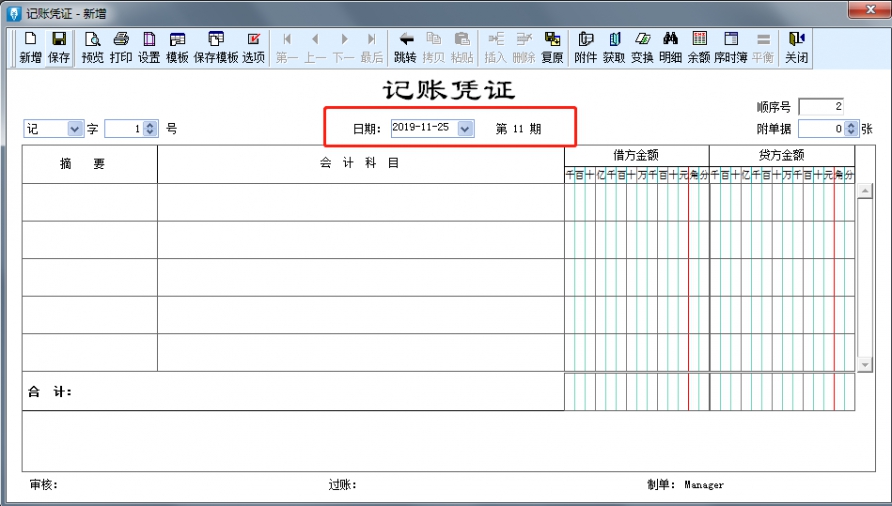
Task: Close the 记账凭证 window
Action: [870, 10]
